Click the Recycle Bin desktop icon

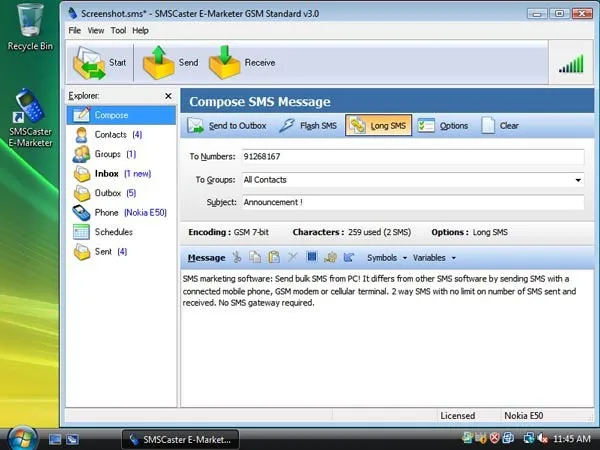click(x=30, y=27)
